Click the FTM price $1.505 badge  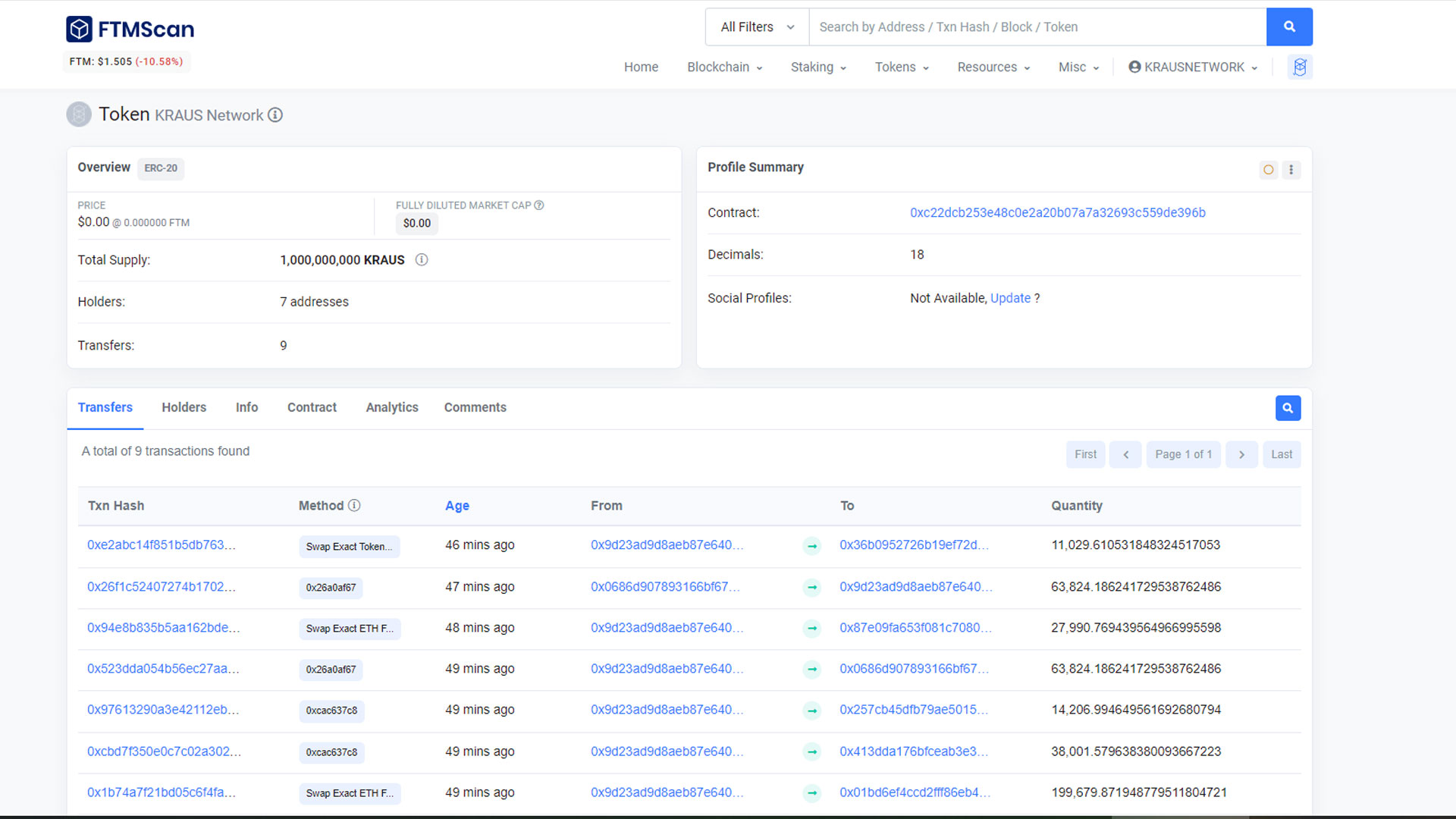click(126, 61)
